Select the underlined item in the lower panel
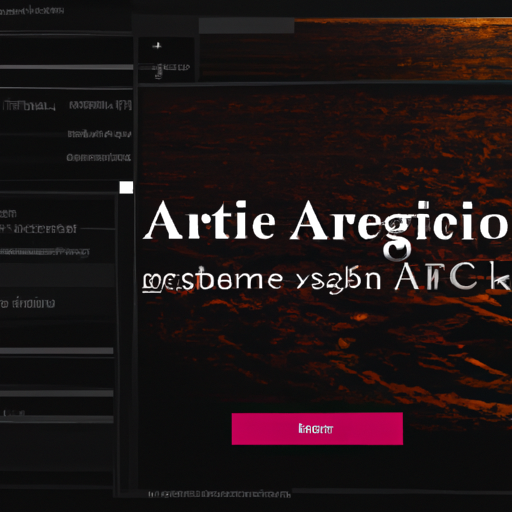The image size is (512, 512). click(38, 229)
